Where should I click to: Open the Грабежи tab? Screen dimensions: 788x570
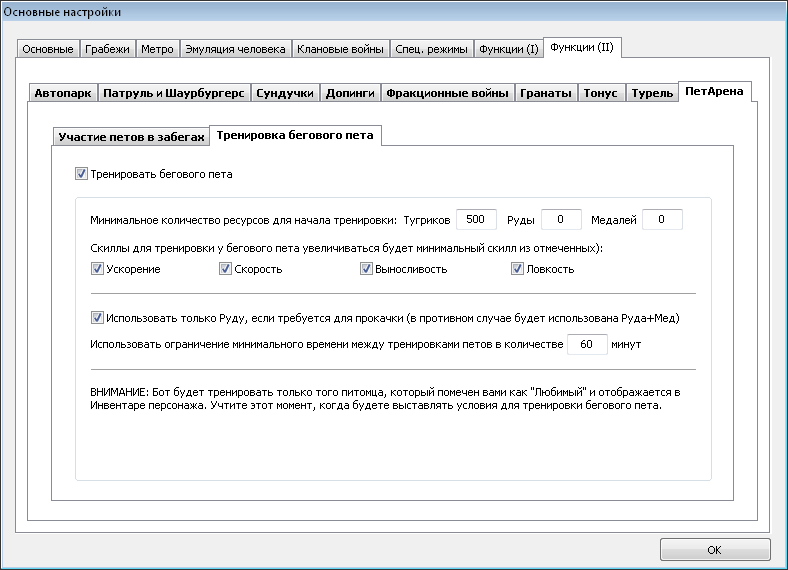pyautogui.click(x=107, y=49)
